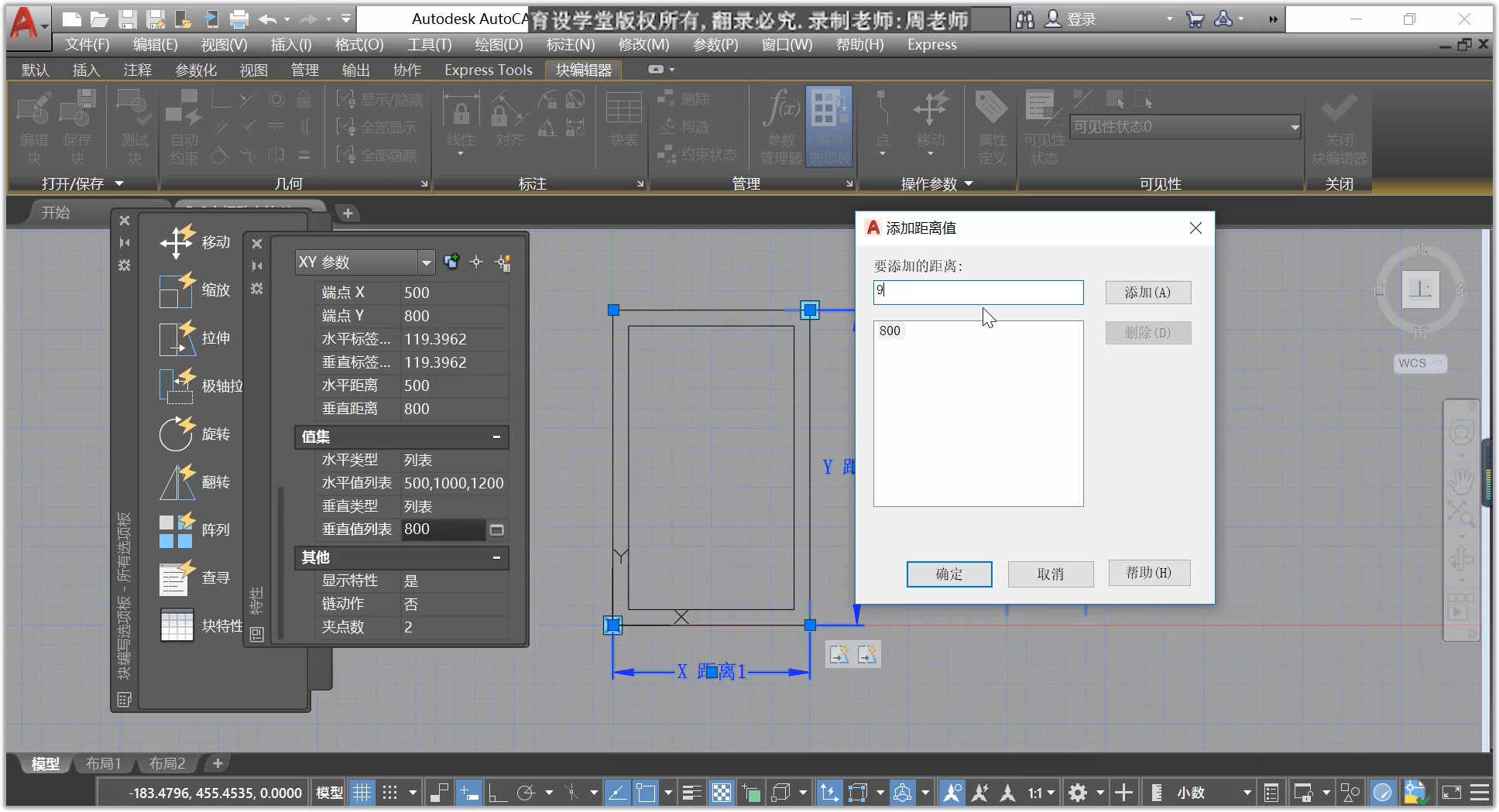This screenshot has width=1499, height=812.
Task: Open the 文件(F) menu
Action: pyautogui.click(x=87, y=45)
